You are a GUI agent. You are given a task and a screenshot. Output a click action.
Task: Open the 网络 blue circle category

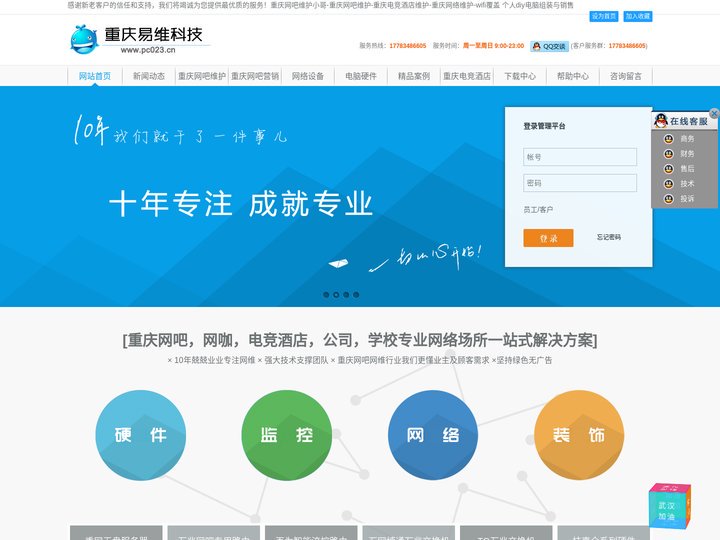[433, 435]
